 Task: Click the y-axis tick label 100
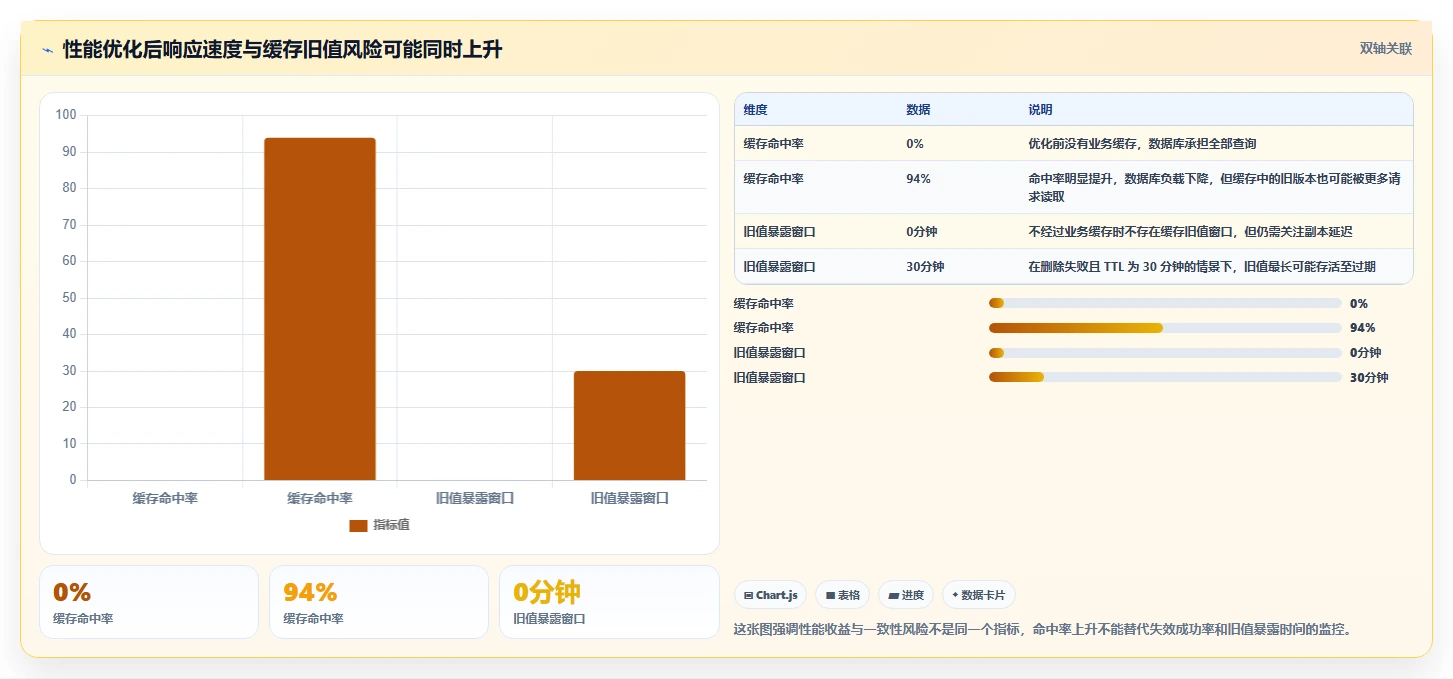point(66,115)
